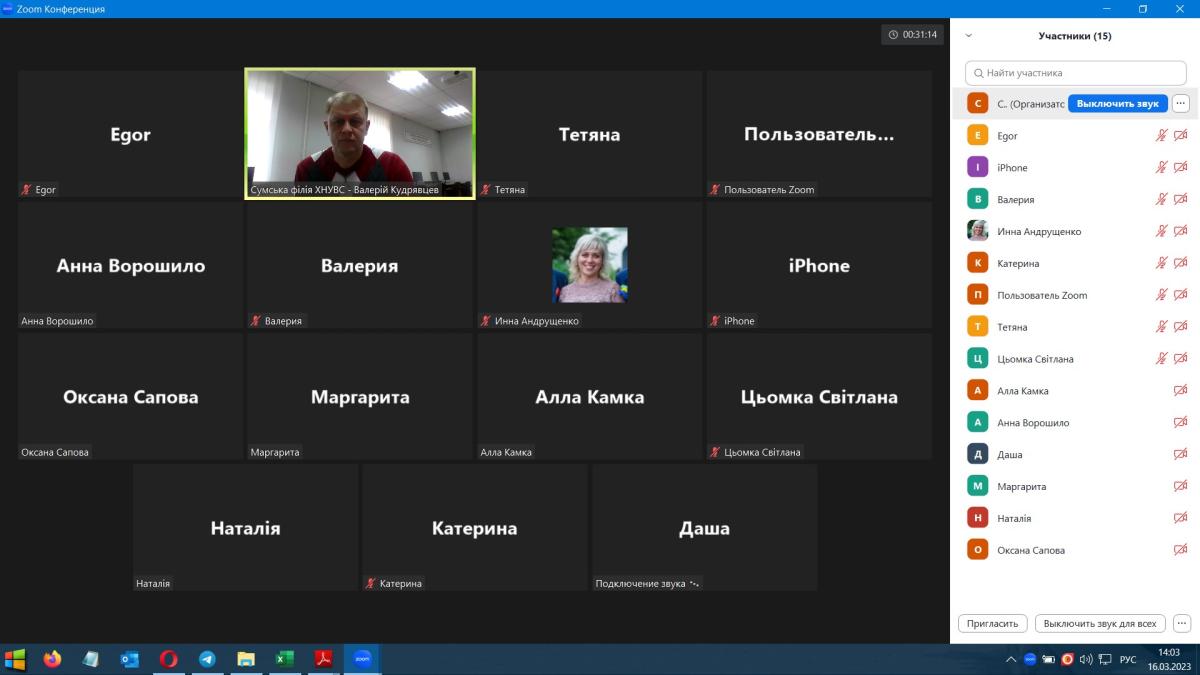Toggle the video state icon for Тетяна
This screenshot has width=1200, height=675.
1180,327
